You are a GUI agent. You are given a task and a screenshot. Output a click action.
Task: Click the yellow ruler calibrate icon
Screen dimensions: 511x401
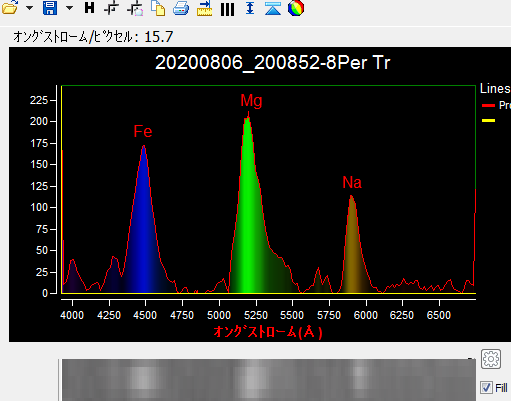coord(204,8)
